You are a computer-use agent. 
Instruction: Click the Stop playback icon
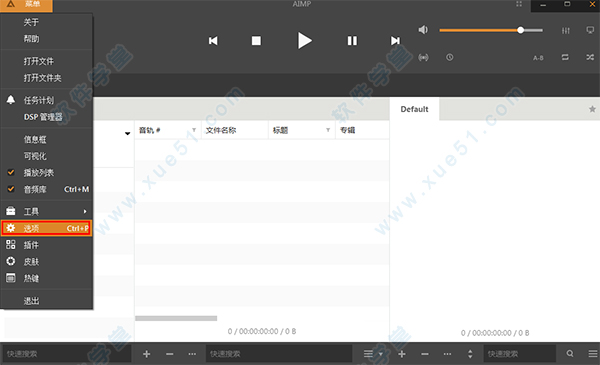256,41
